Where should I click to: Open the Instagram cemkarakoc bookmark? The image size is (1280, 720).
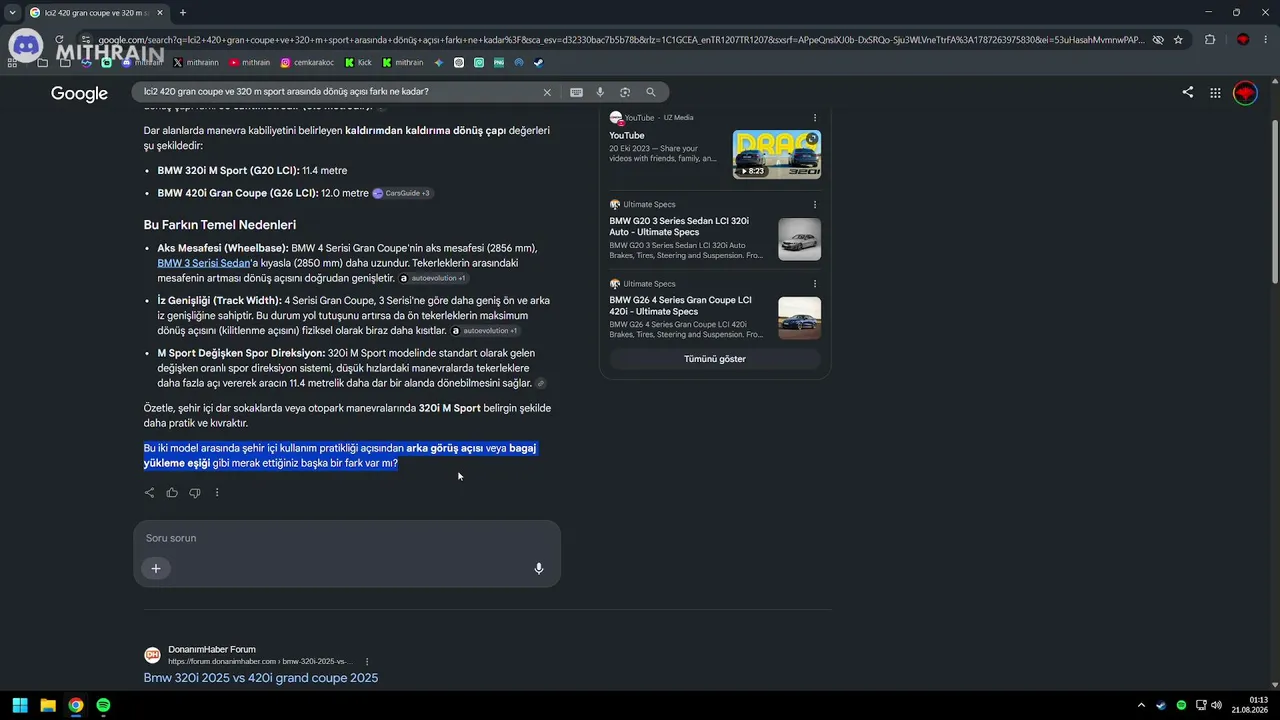pos(308,62)
